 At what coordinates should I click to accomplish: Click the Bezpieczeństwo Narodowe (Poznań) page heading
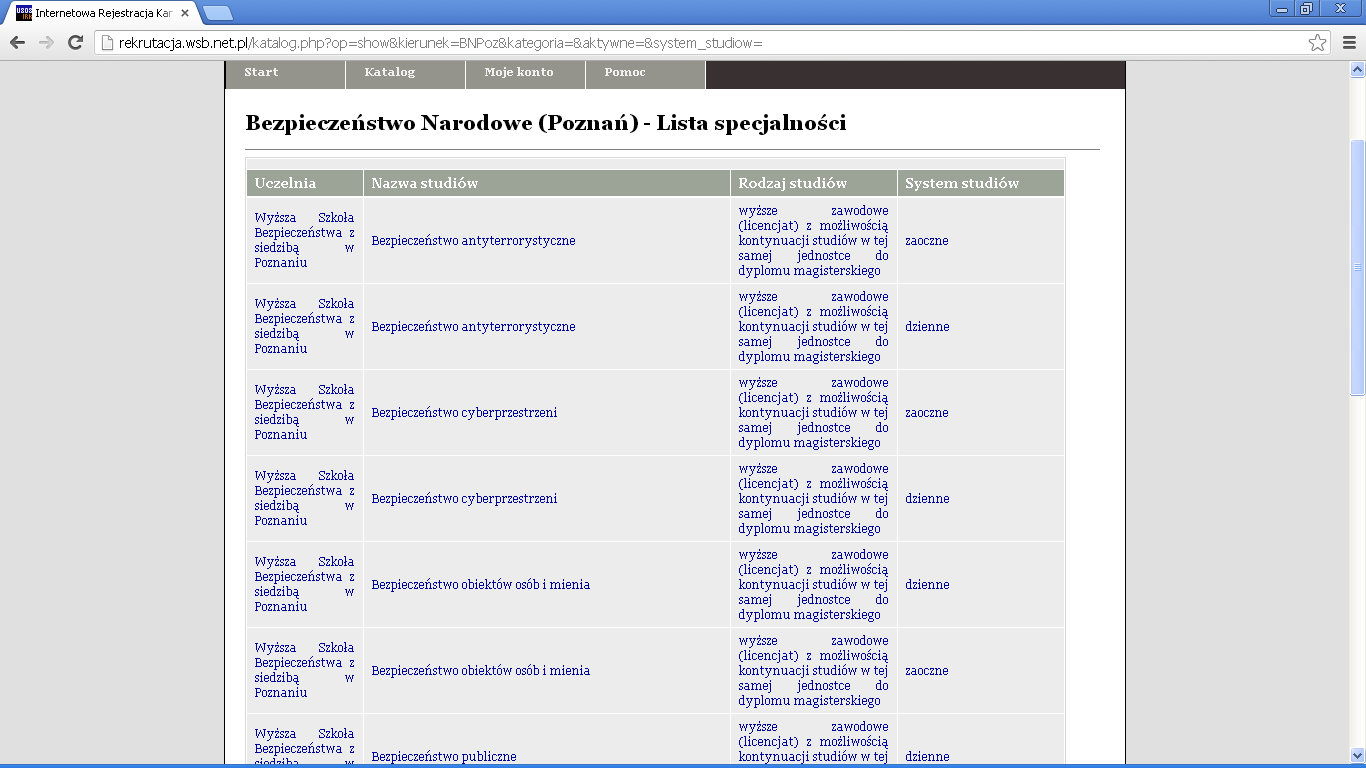pyautogui.click(x=546, y=123)
